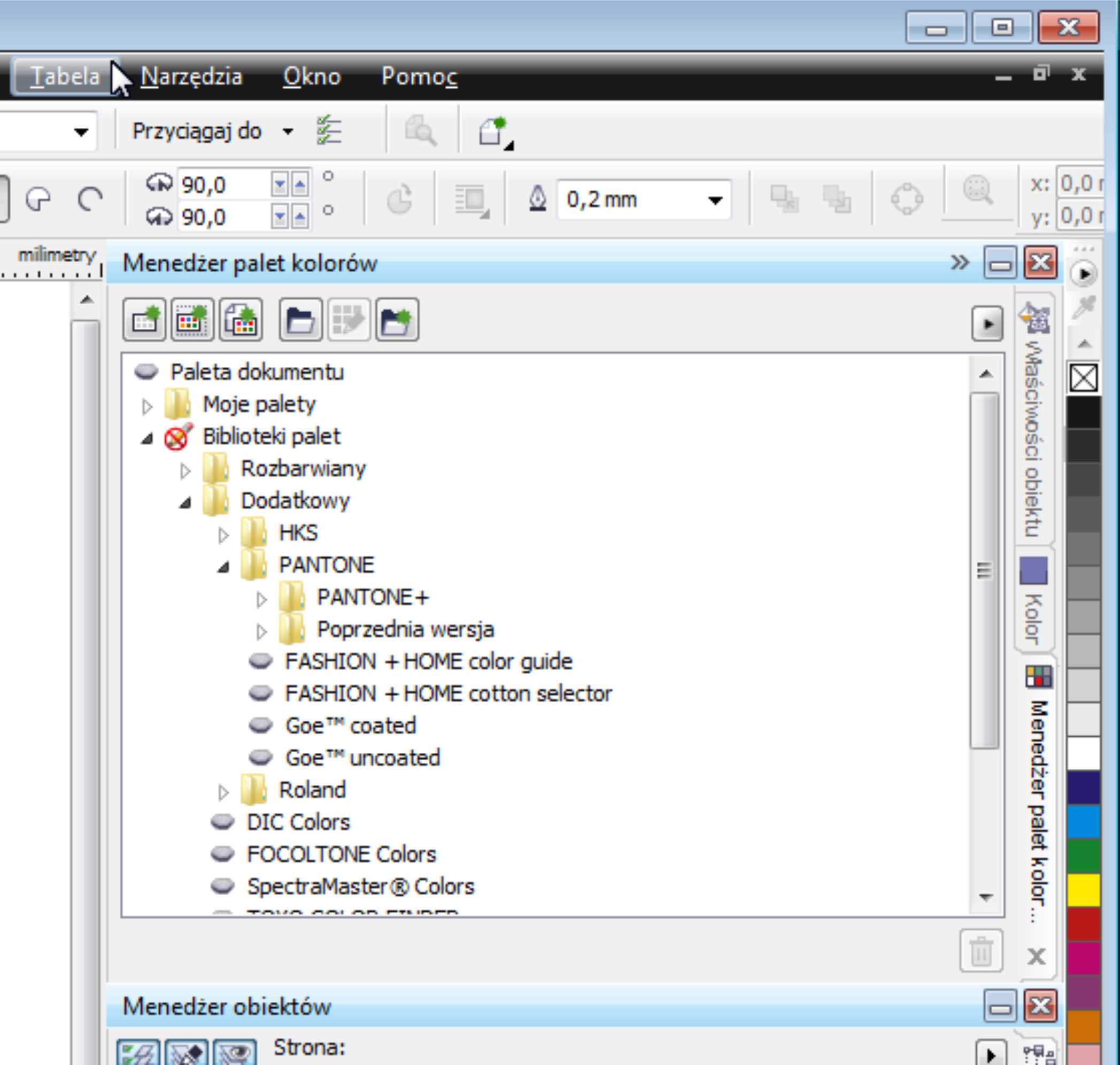Screen dimensions: 1120x1065
Task: Open the options checklist icon in toolbar
Action: (x=329, y=131)
